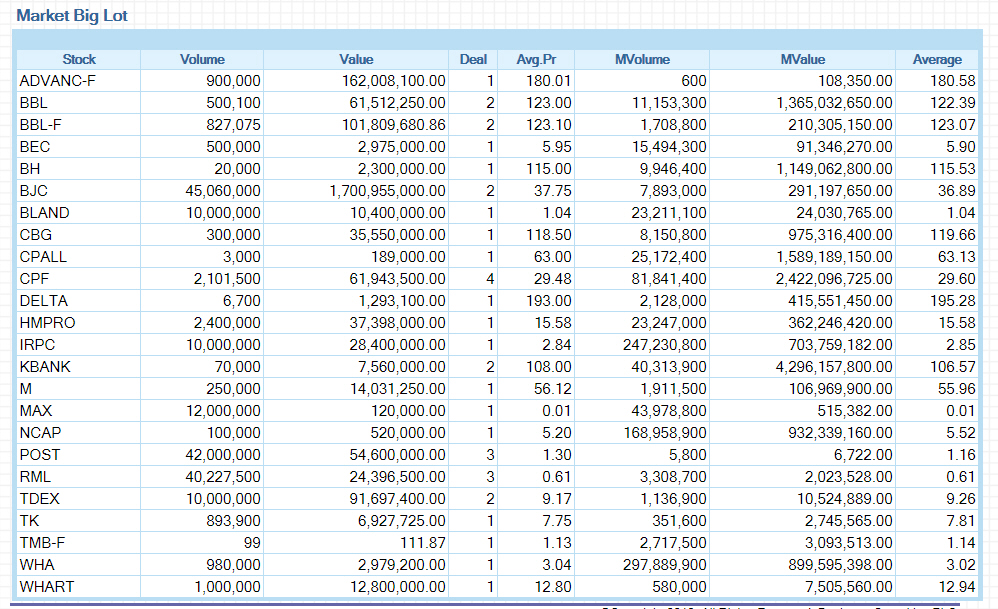Select NCAP MVolume 168,958,900

click(664, 433)
